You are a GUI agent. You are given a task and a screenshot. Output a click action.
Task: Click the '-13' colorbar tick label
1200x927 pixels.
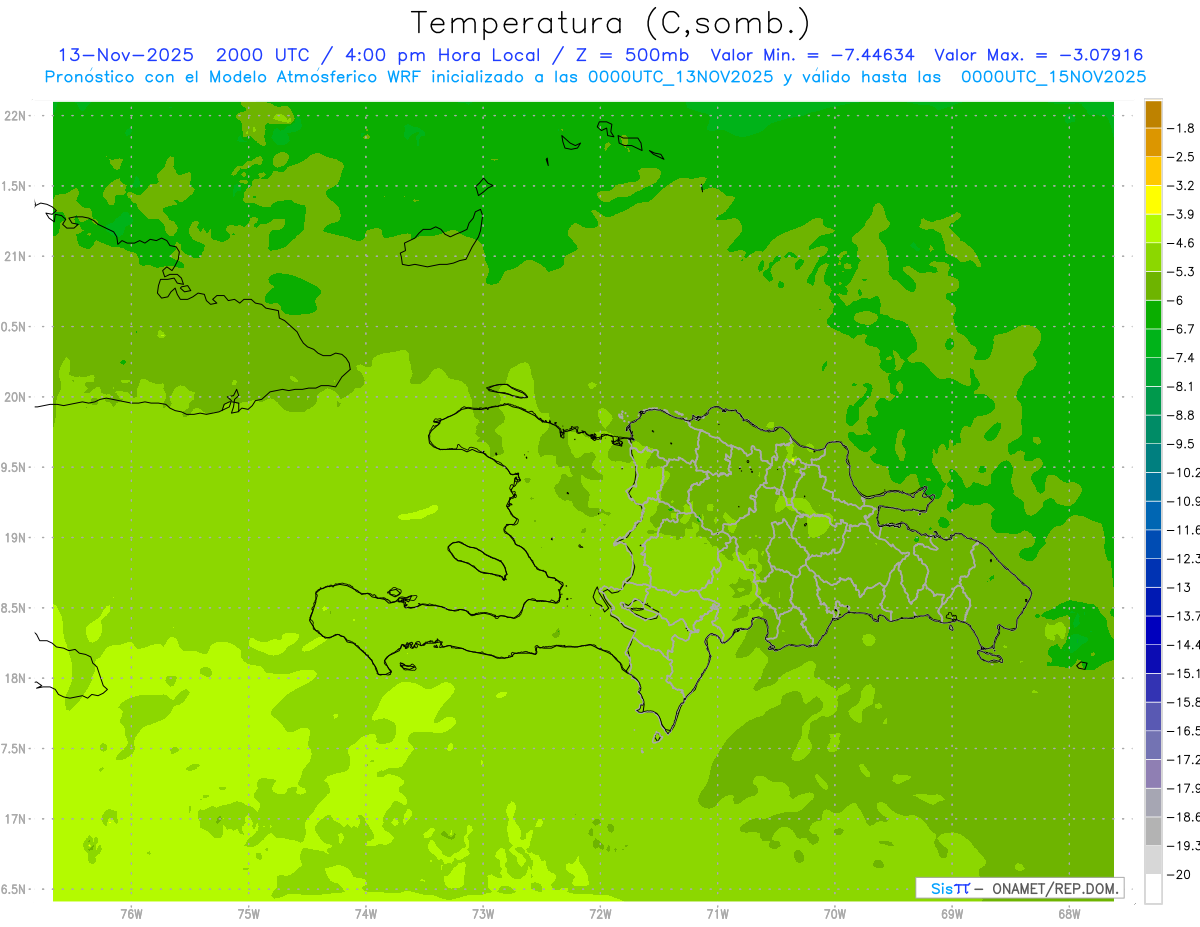1179,587
